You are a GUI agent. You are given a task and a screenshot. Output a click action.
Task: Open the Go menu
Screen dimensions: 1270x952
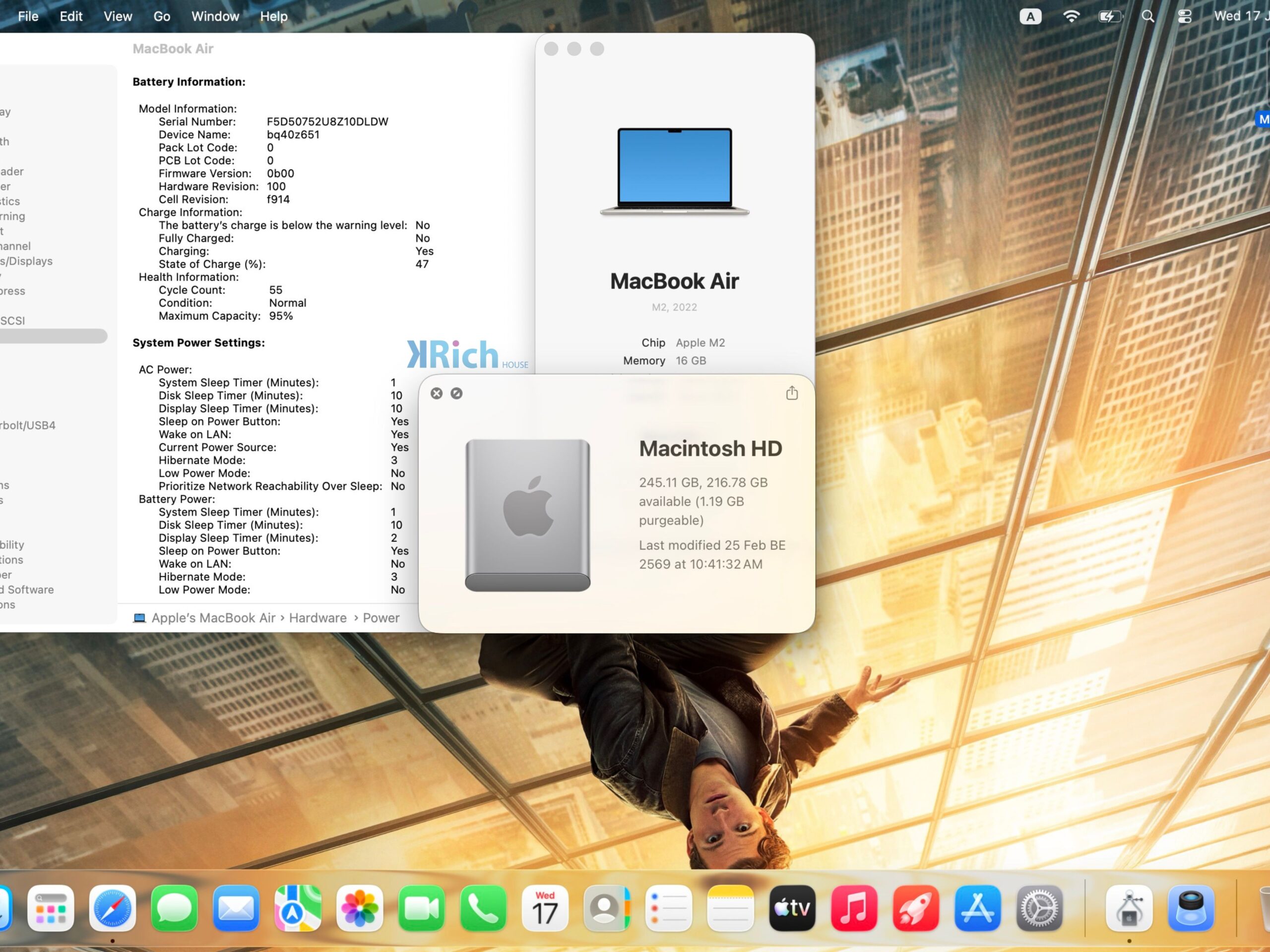[162, 16]
